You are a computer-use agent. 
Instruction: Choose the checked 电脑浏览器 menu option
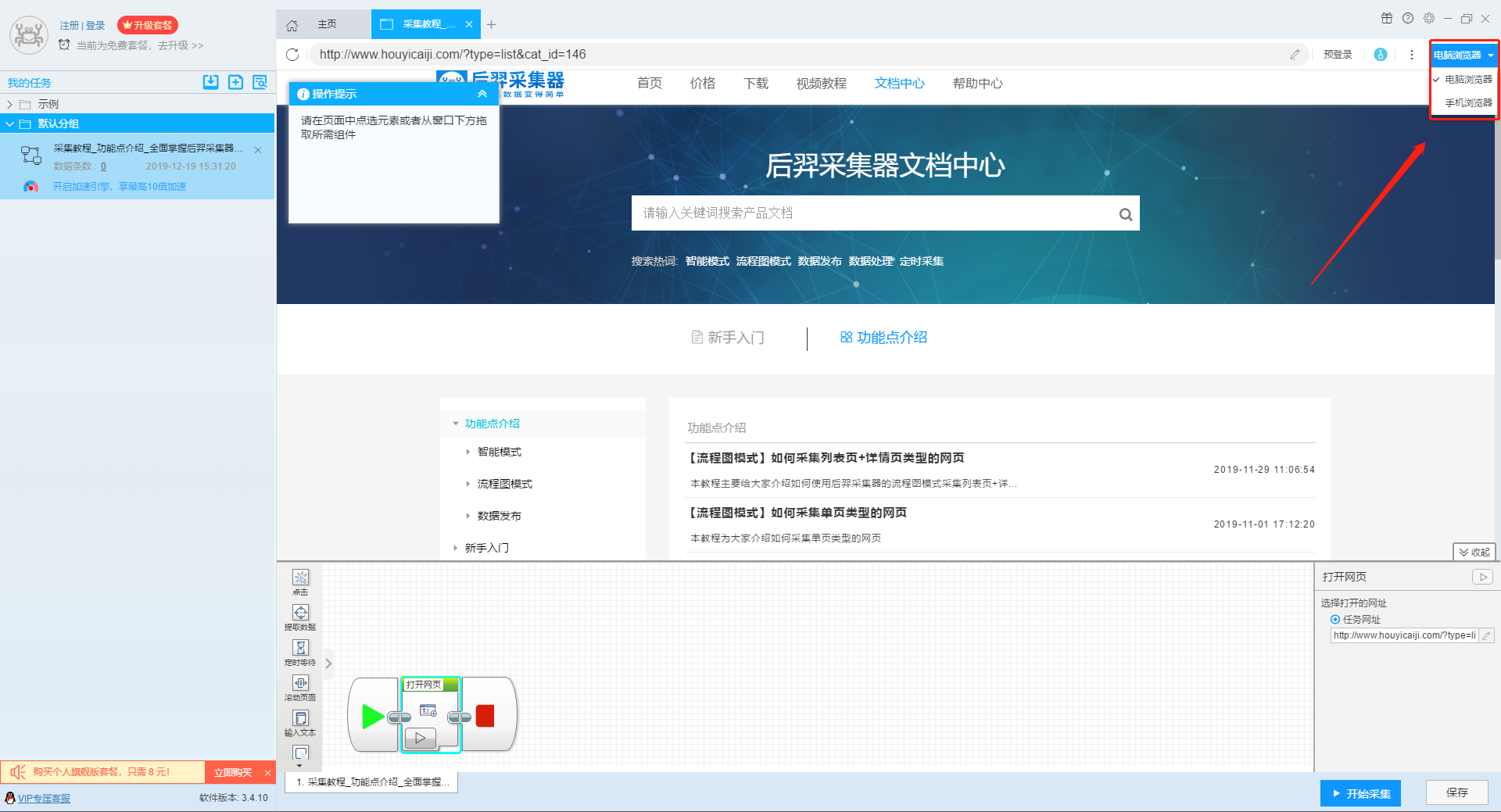click(x=1463, y=79)
